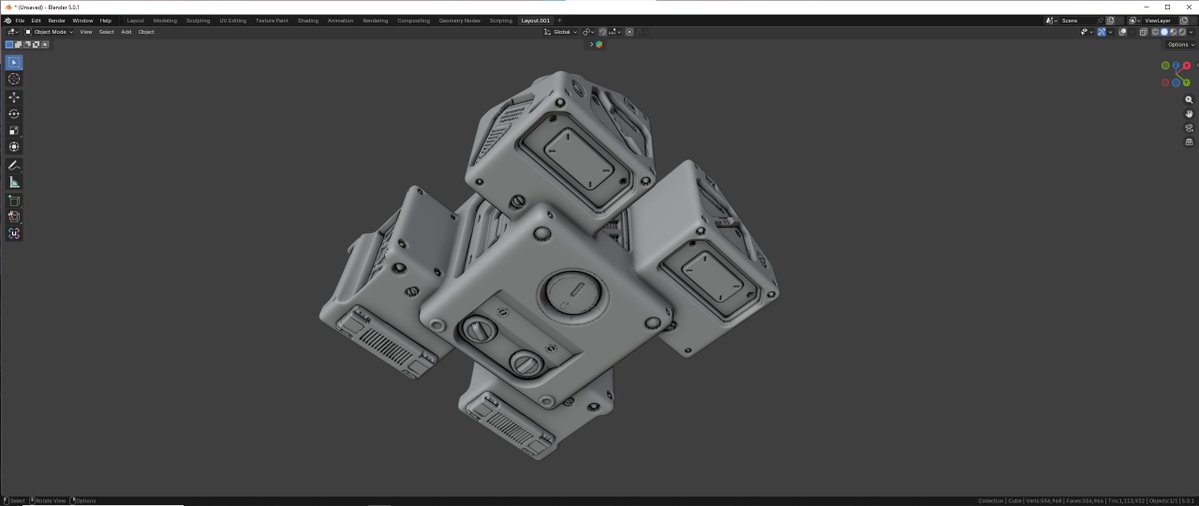Select the Rotate tool

tap(14, 113)
